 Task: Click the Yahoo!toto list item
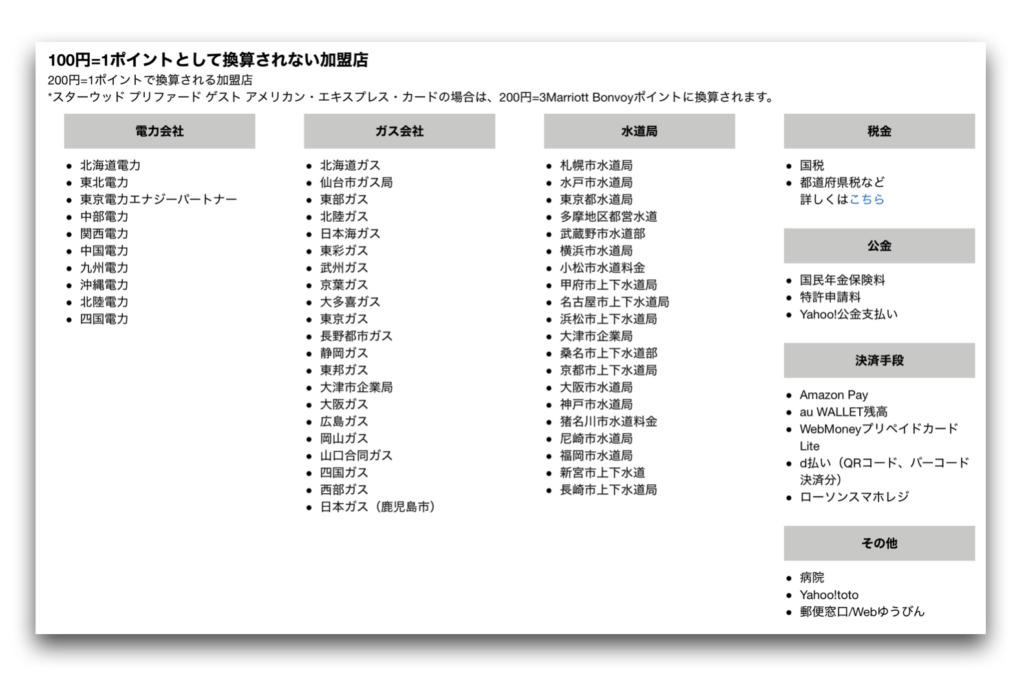tap(829, 594)
